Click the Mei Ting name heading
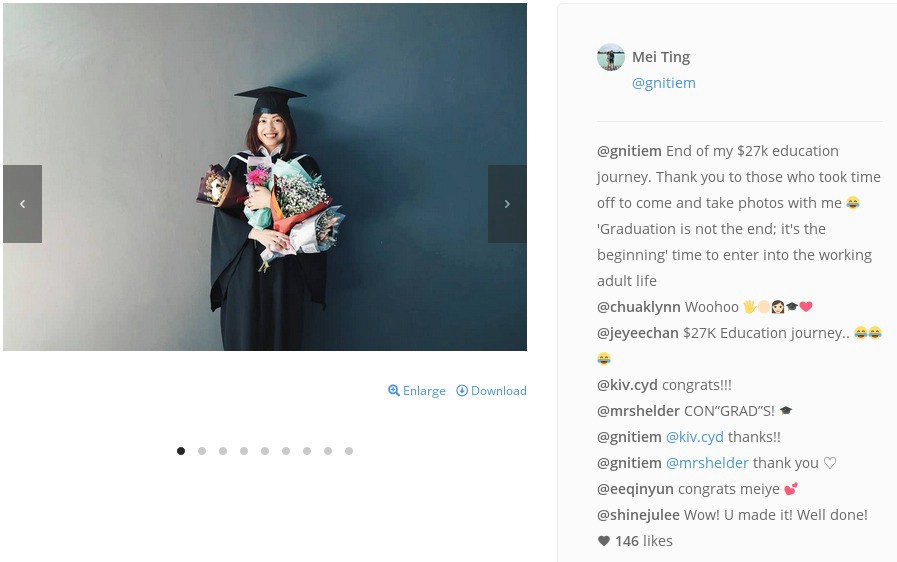The image size is (897, 562). [661, 57]
